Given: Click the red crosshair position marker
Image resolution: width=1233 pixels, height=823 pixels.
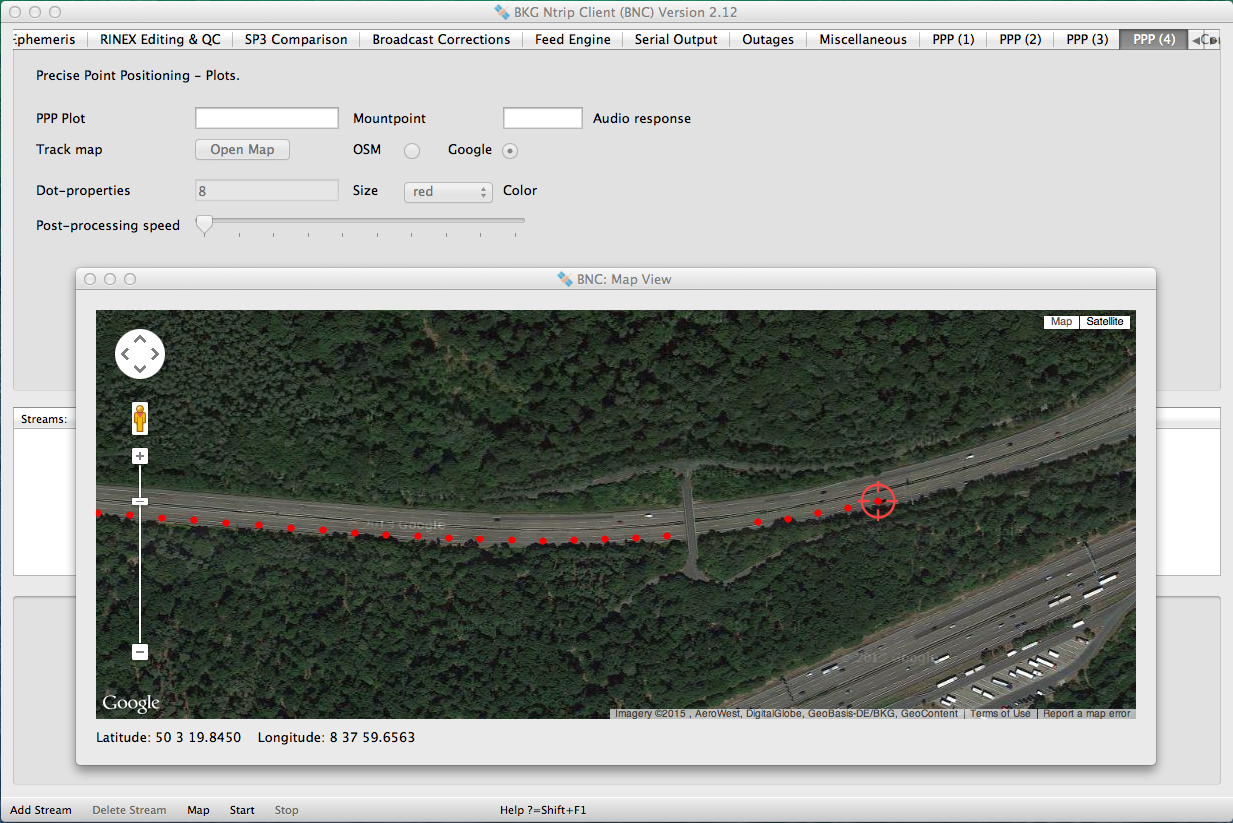Looking at the screenshot, I should 878,501.
